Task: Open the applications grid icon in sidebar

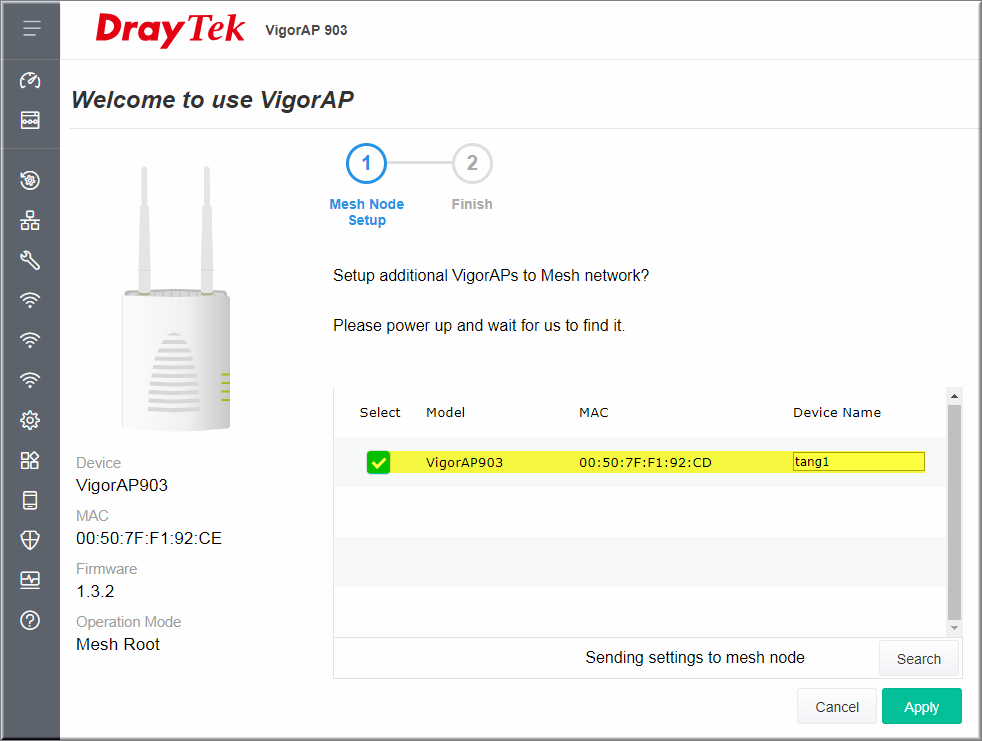Action: 30,460
